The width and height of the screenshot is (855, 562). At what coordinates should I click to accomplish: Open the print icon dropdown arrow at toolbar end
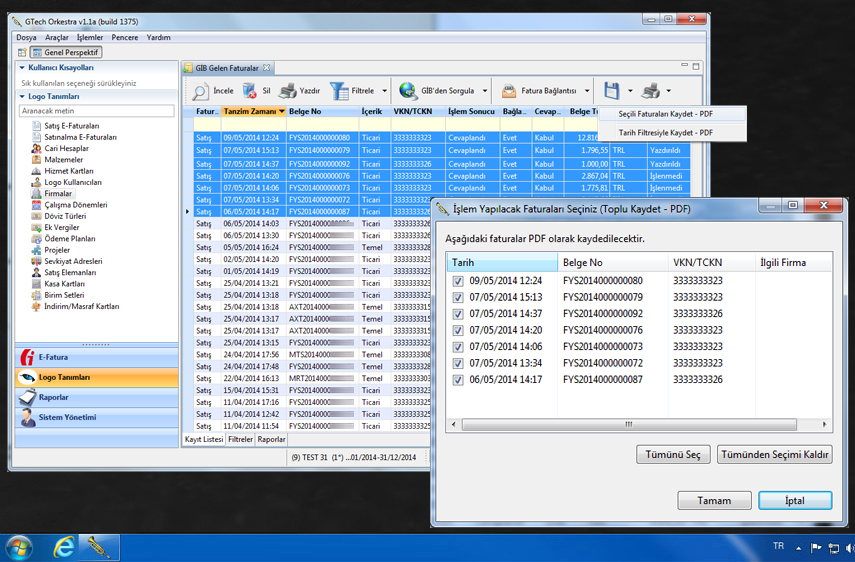coord(669,91)
